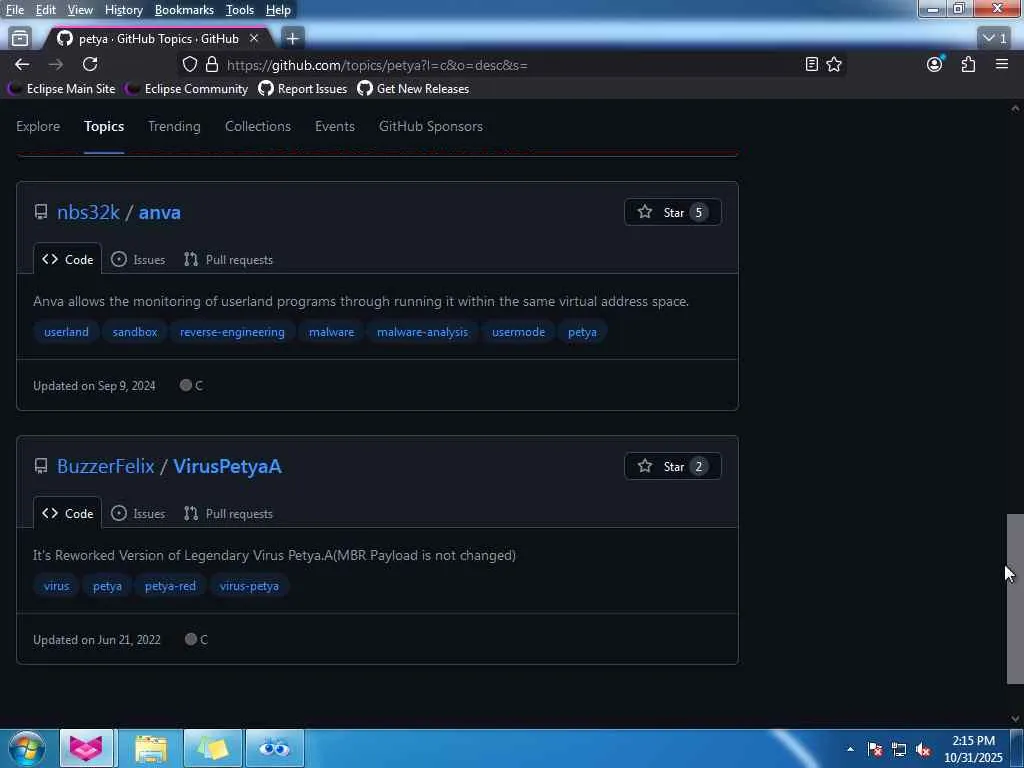Open the Tools menu
The height and width of the screenshot is (768, 1024).
[x=240, y=10]
